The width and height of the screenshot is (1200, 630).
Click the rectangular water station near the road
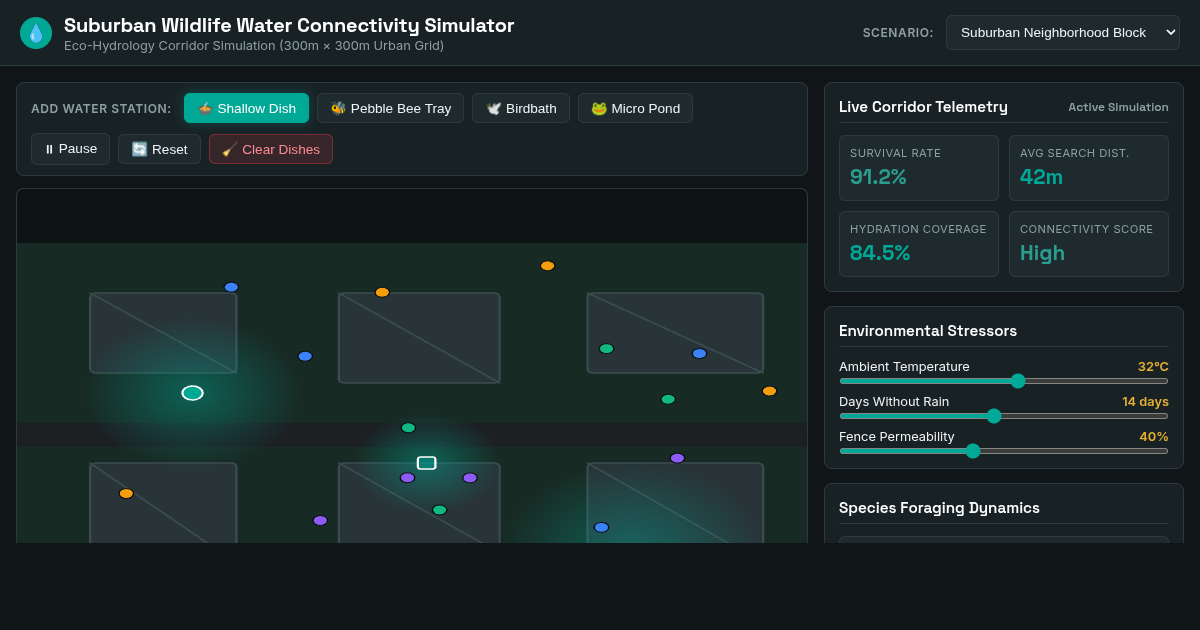(426, 463)
